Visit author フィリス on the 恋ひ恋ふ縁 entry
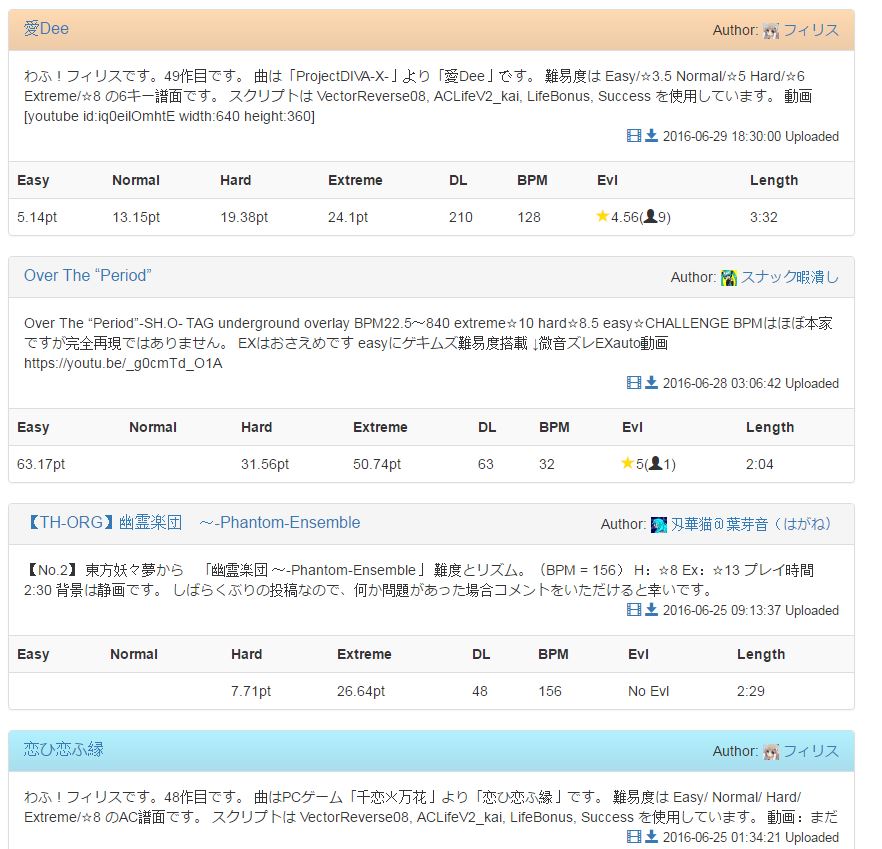Viewport: 882px width, 849px height. [811, 751]
